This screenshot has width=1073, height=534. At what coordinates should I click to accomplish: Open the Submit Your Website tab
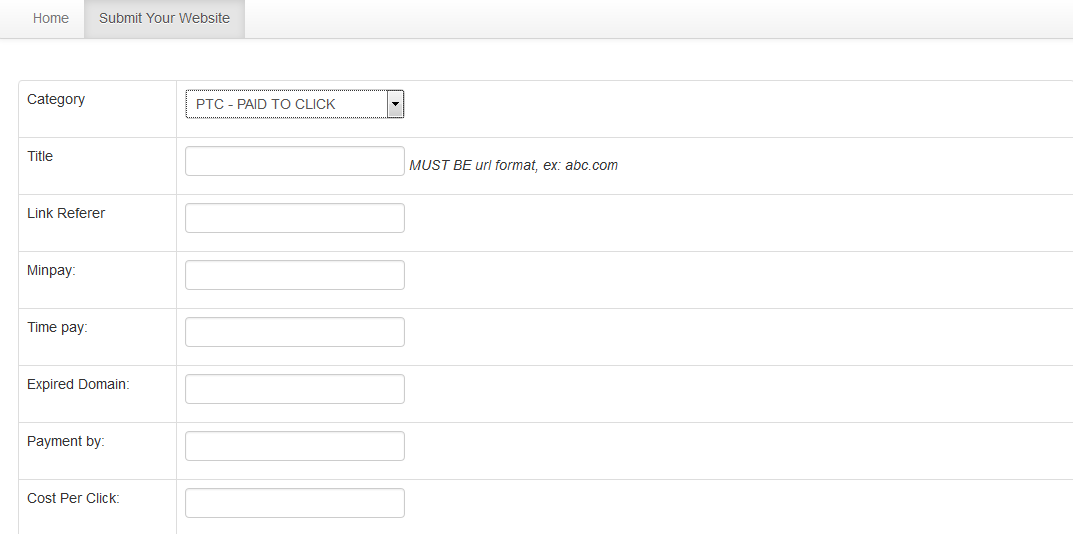click(164, 18)
